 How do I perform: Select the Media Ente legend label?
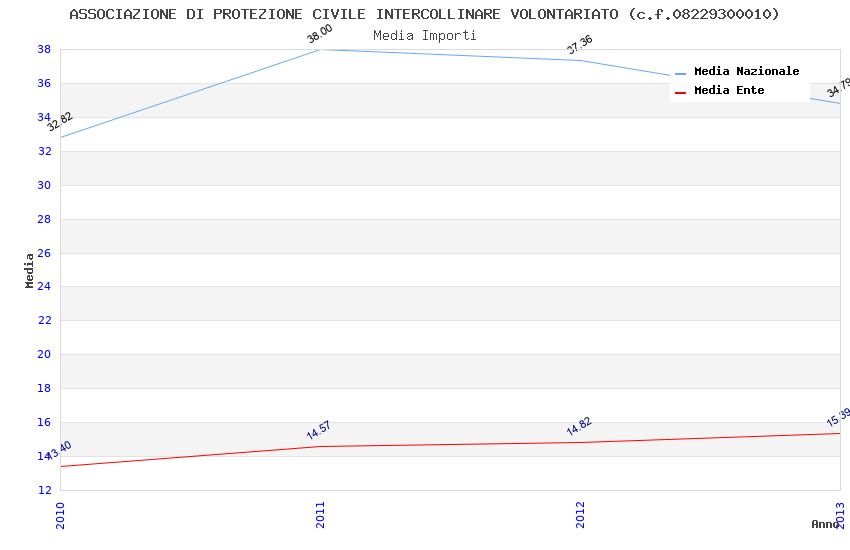click(729, 91)
